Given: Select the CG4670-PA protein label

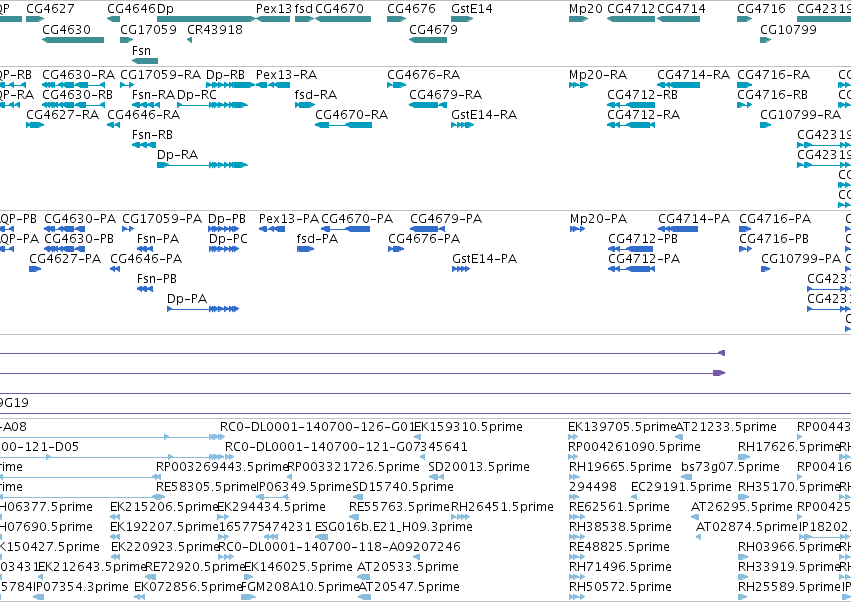Looking at the screenshot, I should tap(357, 219).
